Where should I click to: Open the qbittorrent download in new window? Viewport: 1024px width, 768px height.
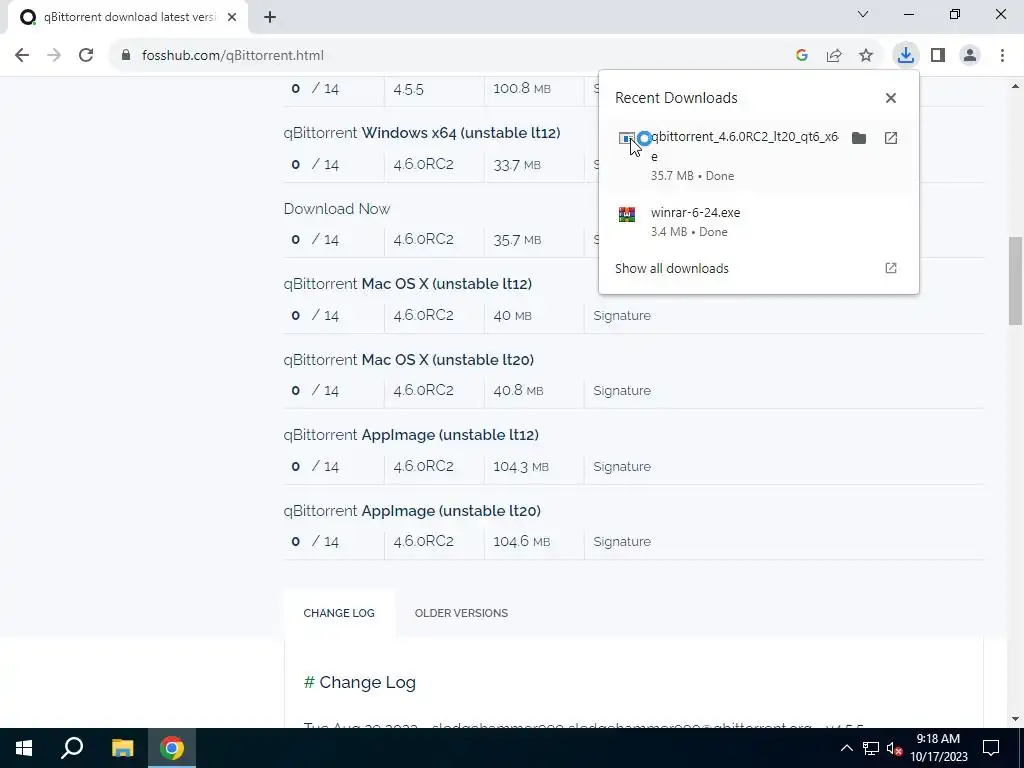[891, 138]
